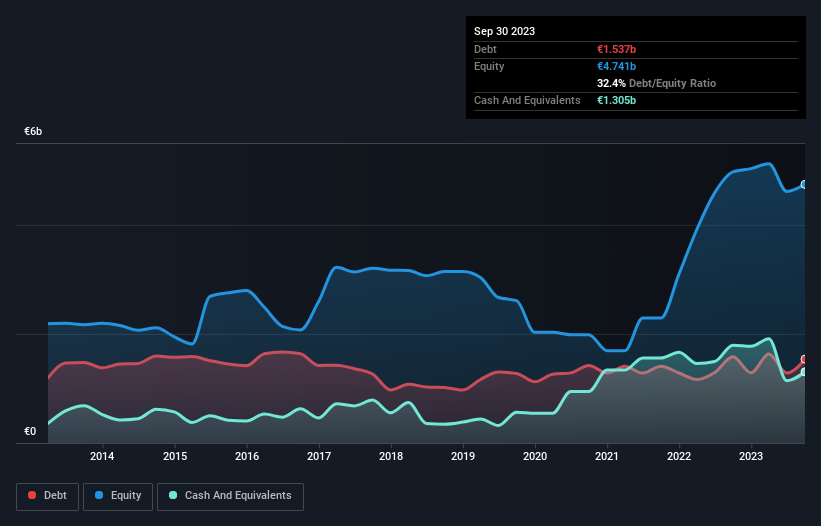Click the 2019 x-axis label
The image size is (821, 526).
point(463,456)
